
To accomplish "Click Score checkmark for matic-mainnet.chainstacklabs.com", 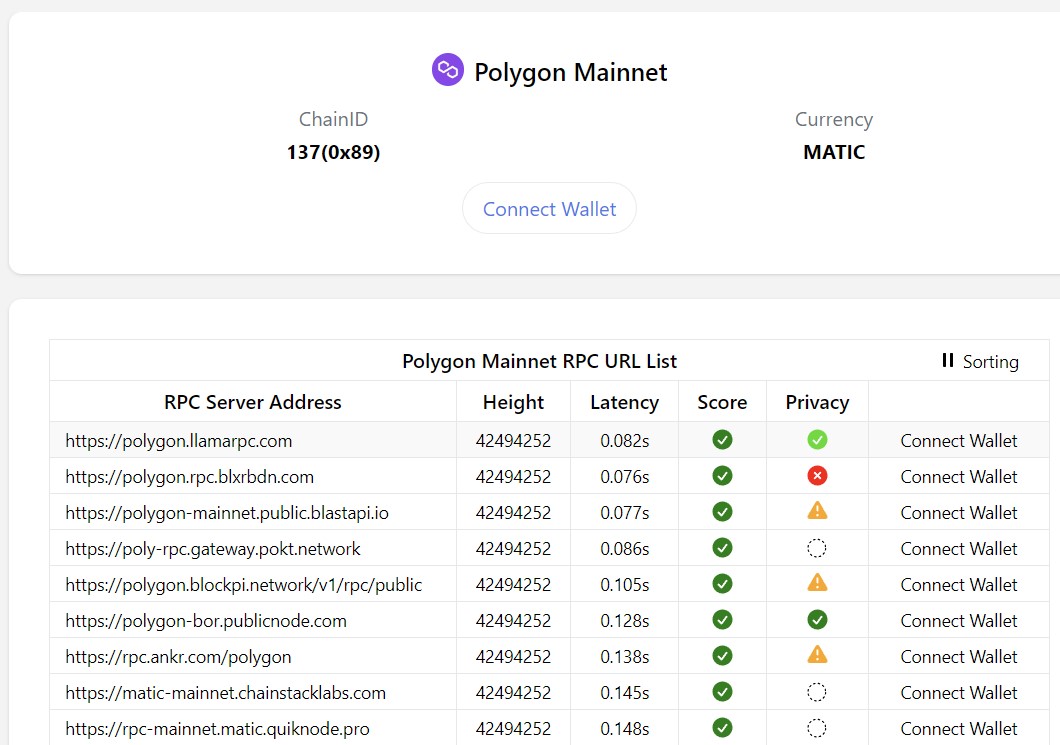I will (x=722, y=692).
